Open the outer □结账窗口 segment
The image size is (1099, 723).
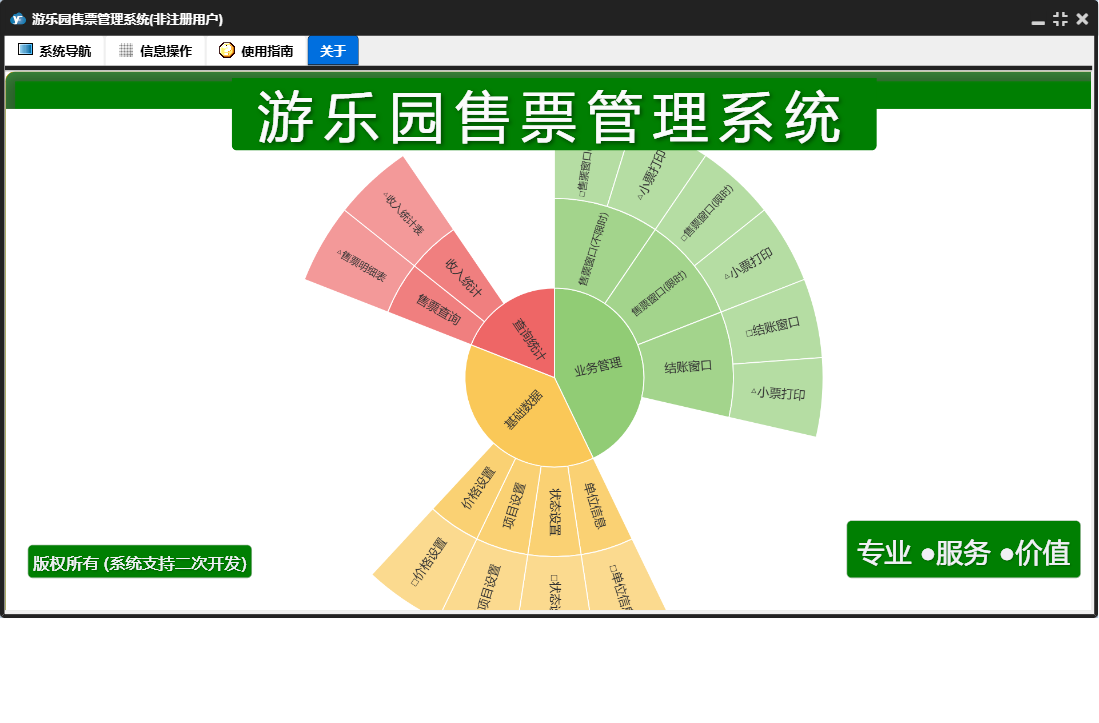[772, 326]
